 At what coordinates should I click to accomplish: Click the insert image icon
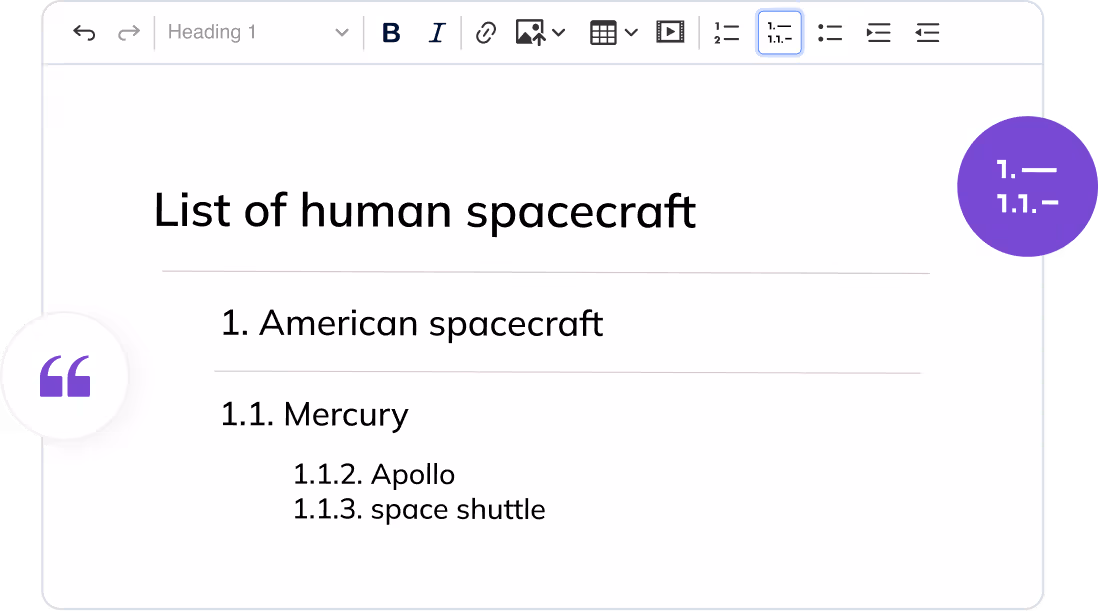click(530, 33)
